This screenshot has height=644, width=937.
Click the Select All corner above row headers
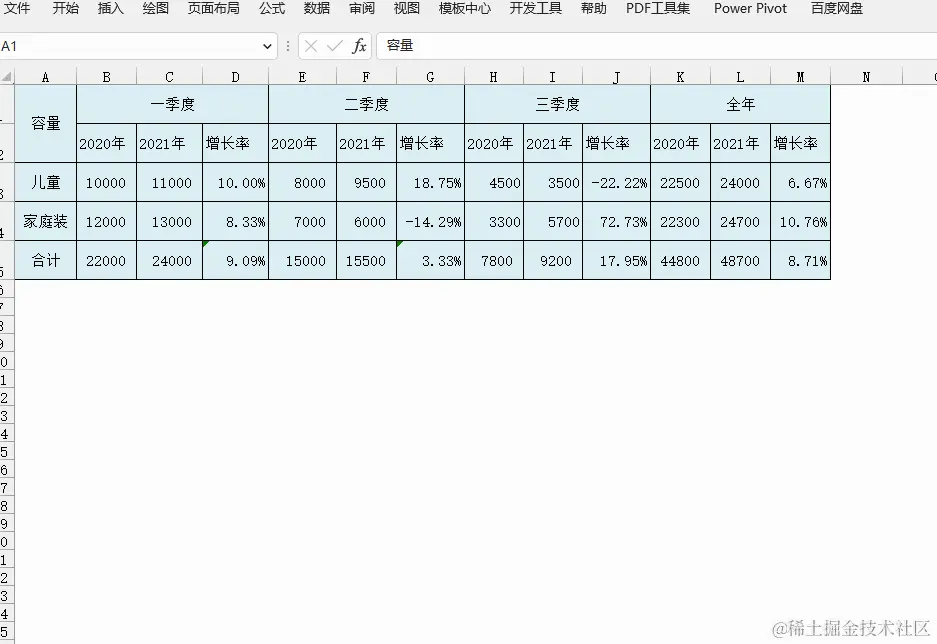[x=8, y=76]
